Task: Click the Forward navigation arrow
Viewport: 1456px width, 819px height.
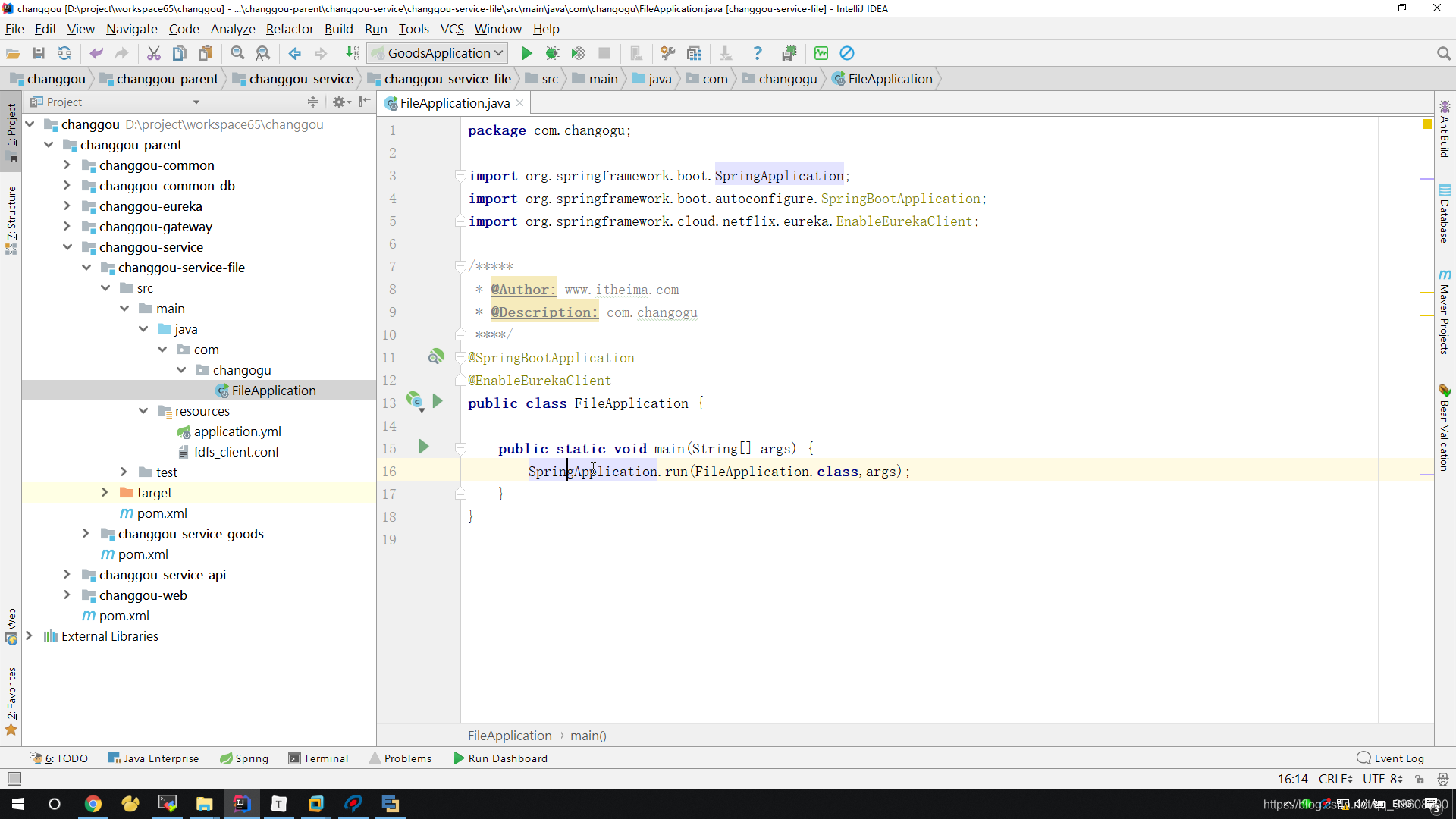Action: pyautogui.click(x=321, y=53)
